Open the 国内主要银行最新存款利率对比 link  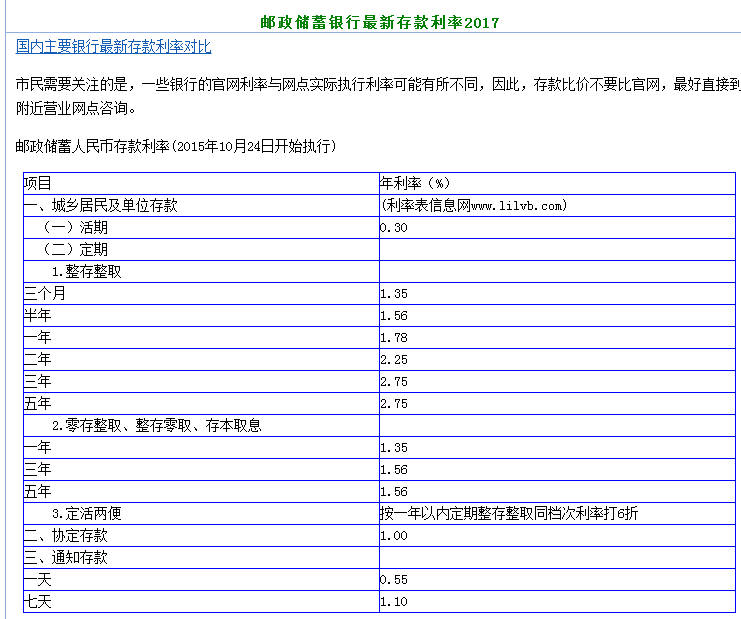tap(113, 46)
